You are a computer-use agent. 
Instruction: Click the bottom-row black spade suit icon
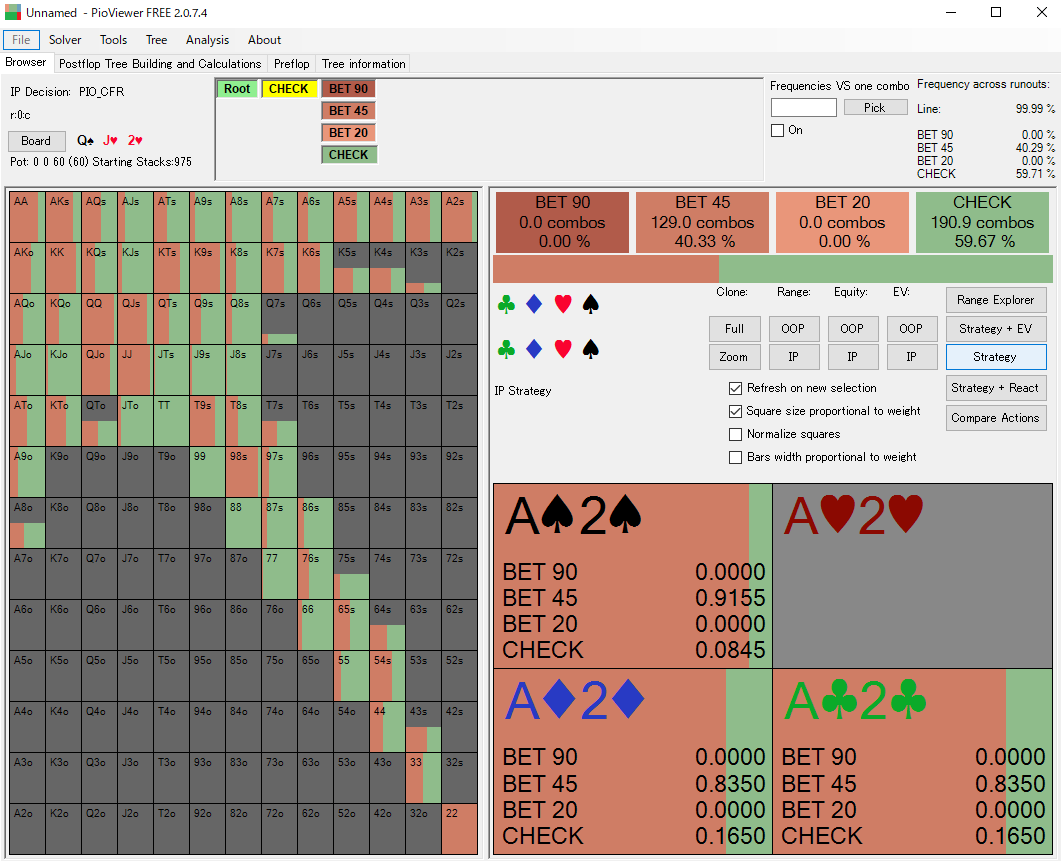(x=591, y=349)
